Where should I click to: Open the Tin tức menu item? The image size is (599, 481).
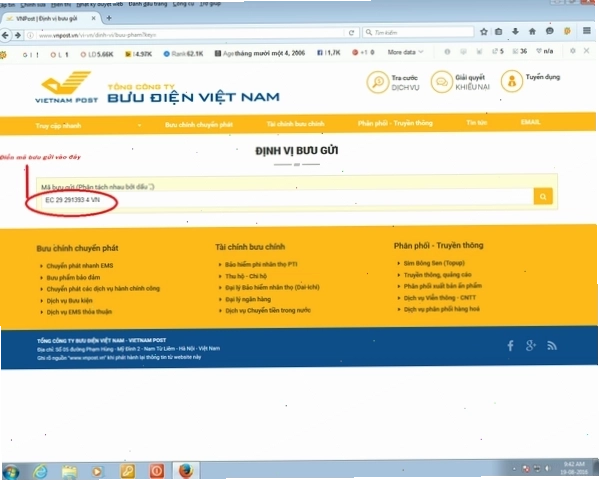click(476, 123)
